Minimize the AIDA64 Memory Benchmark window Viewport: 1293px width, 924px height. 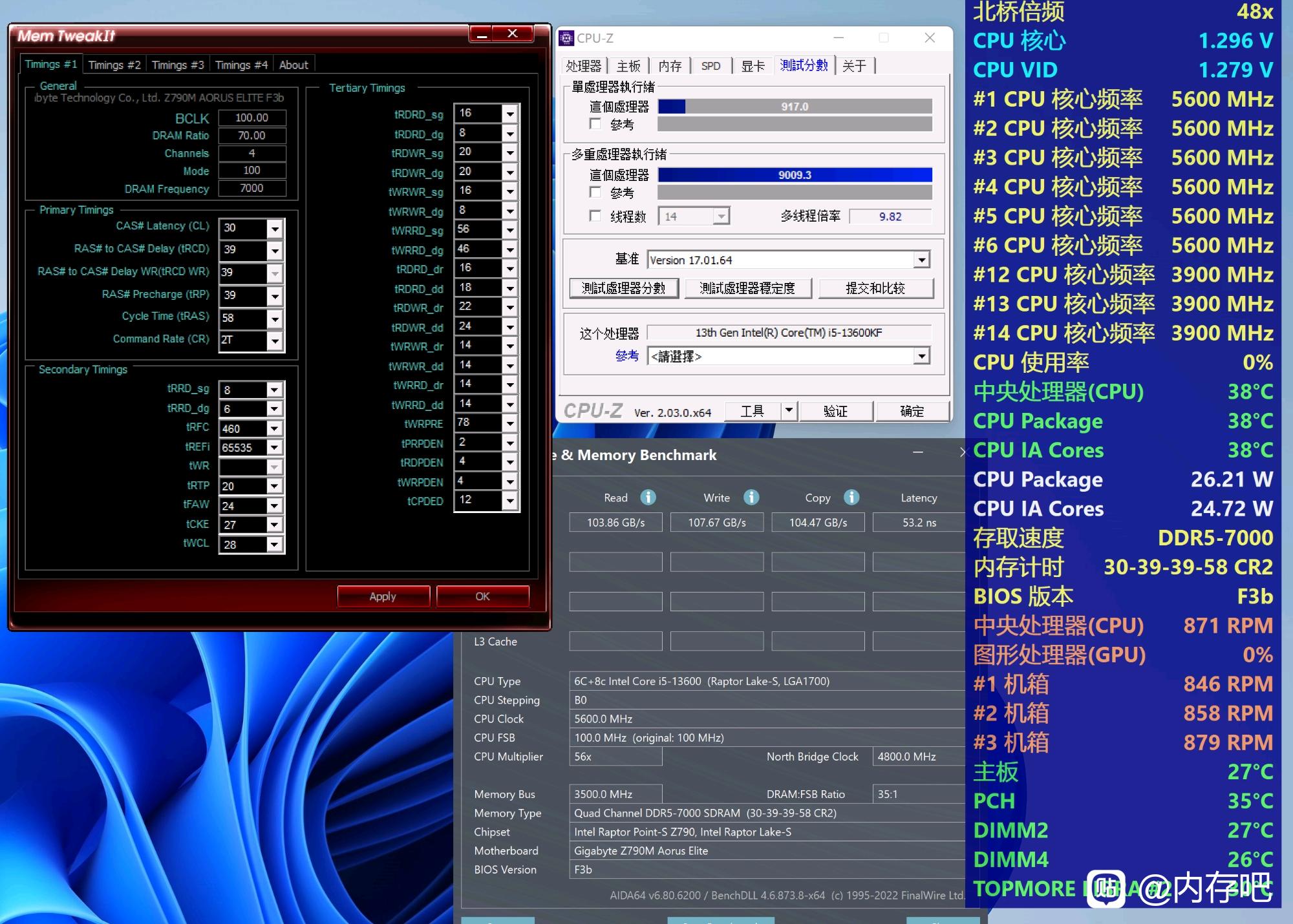(917, 453)
